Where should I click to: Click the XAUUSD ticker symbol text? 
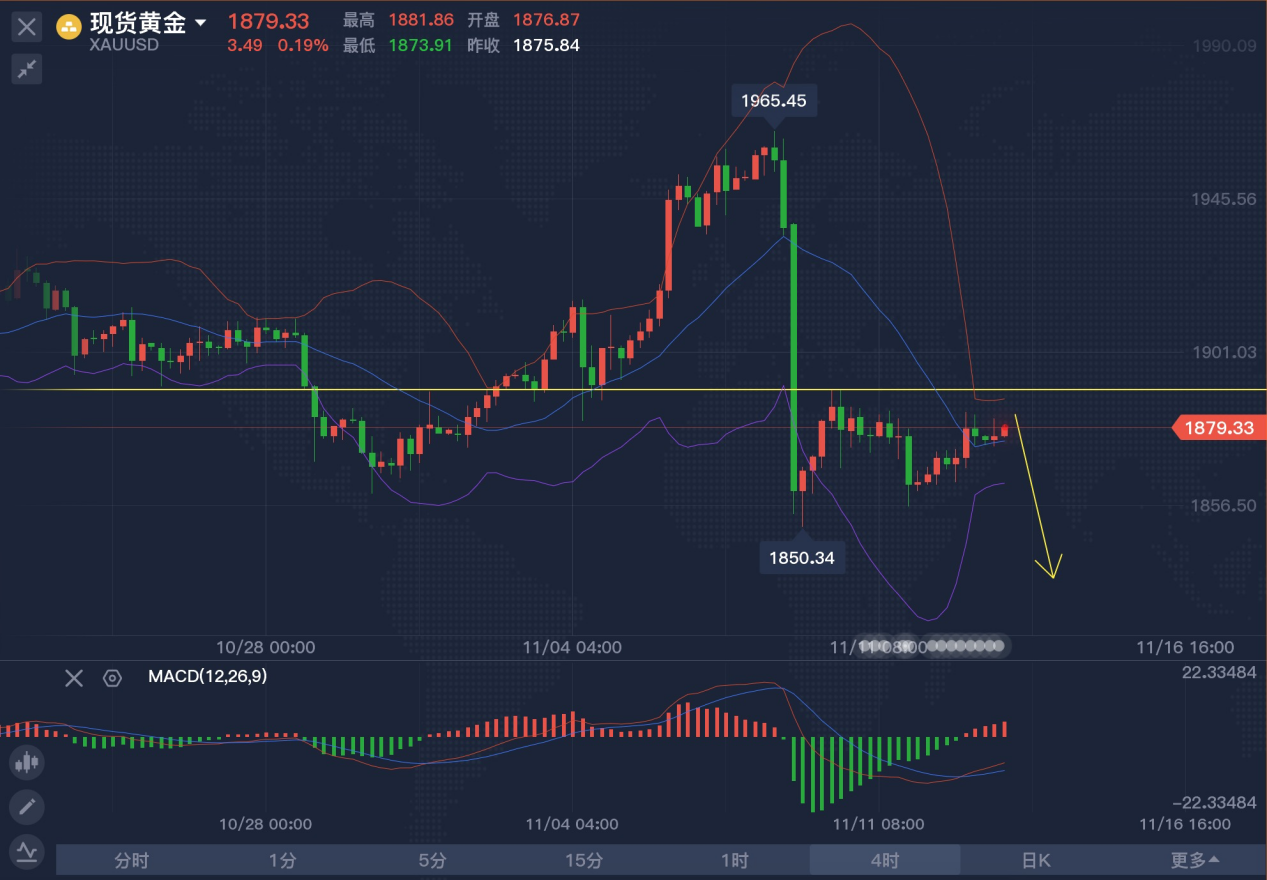tap(124, 45)
